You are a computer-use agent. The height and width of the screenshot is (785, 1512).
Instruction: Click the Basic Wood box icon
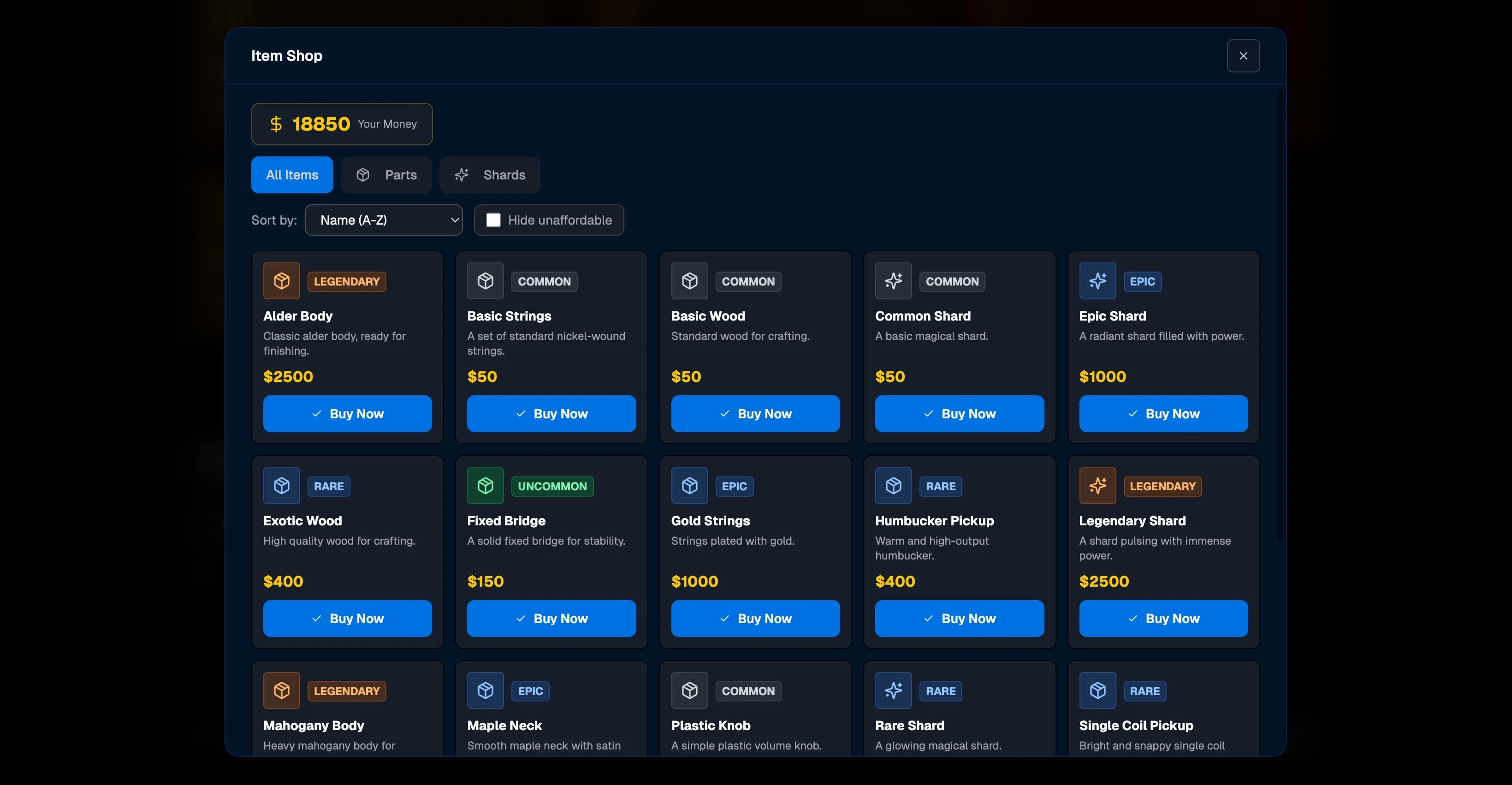pyautogui.click(x=690, y=281)
